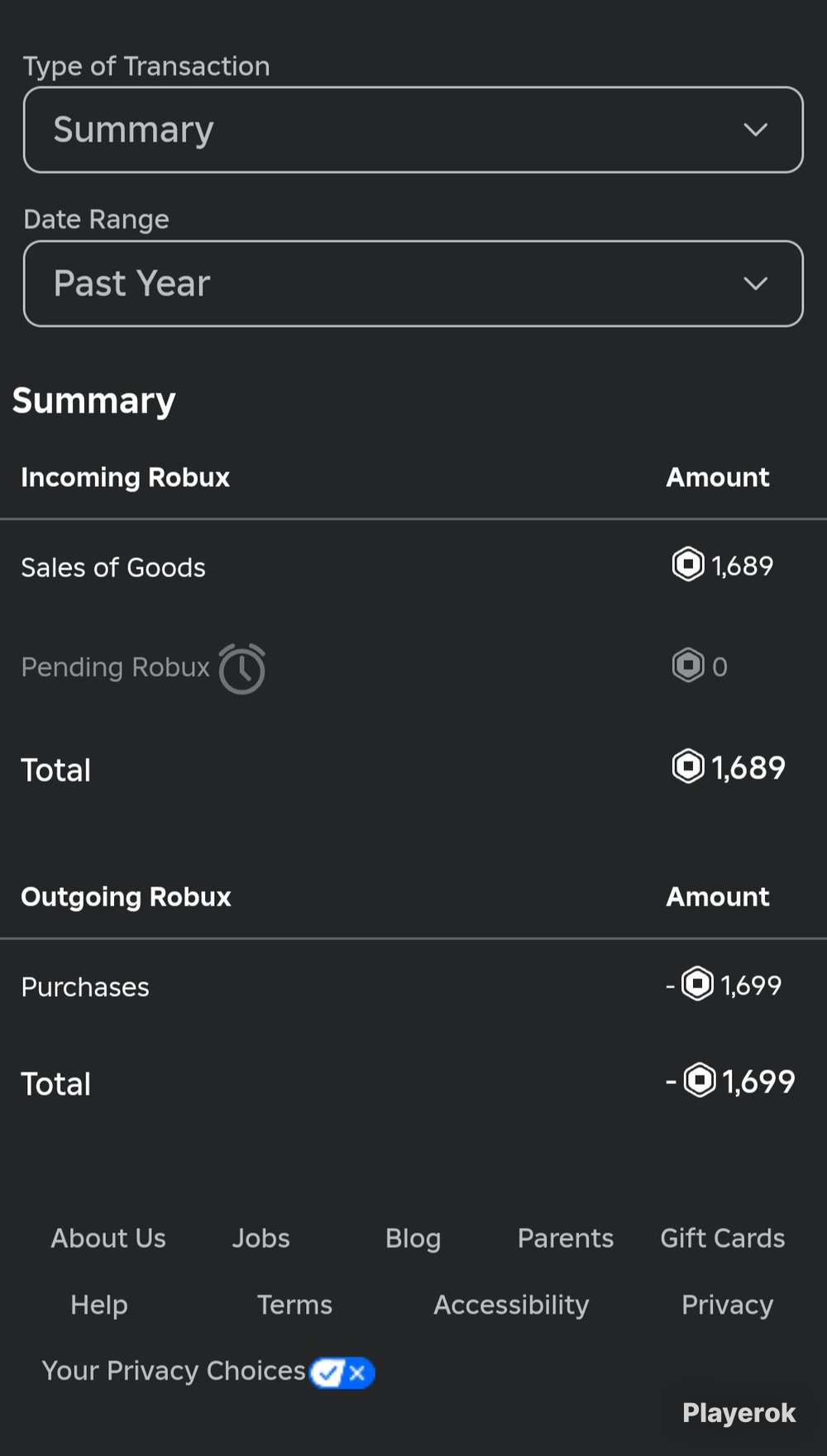Click chevron arrow in Summary dropdown
The width and height of the screenshot is (827, 1456).
(755, 130)
